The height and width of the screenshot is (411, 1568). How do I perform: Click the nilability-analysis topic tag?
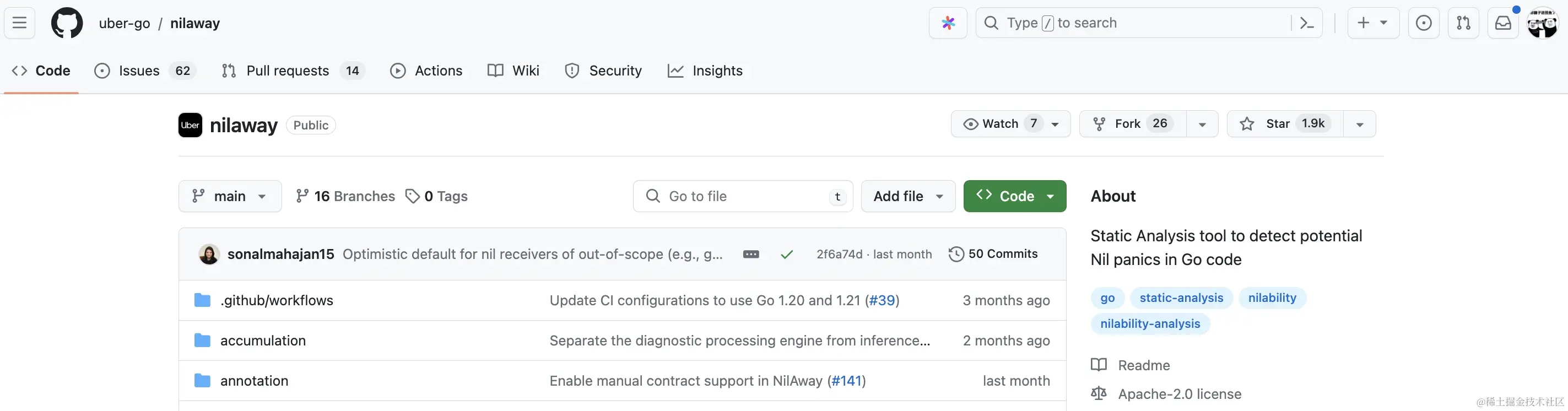[1150, 323]
